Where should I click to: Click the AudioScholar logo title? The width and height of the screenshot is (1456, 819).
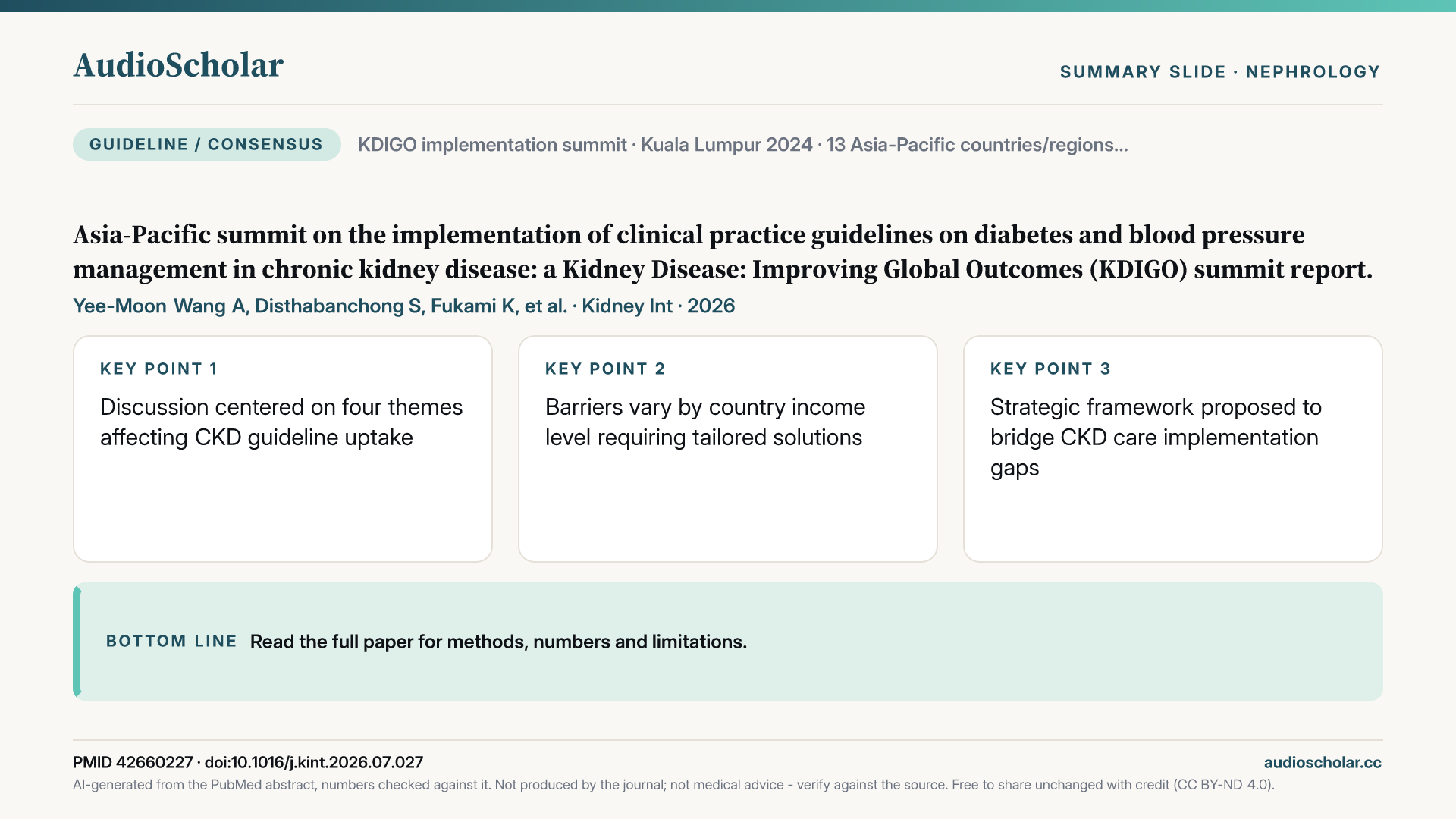point(178,65)
